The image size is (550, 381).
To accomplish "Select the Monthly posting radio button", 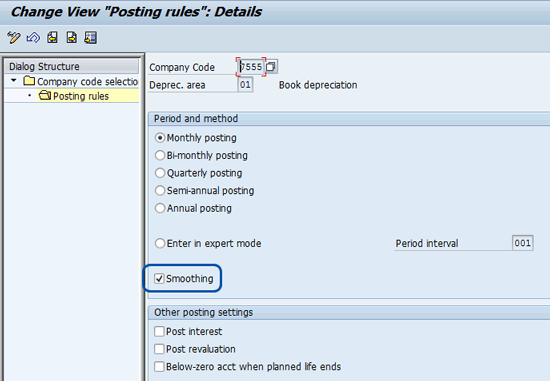I will pyautogui.click(x=160, y=138).
